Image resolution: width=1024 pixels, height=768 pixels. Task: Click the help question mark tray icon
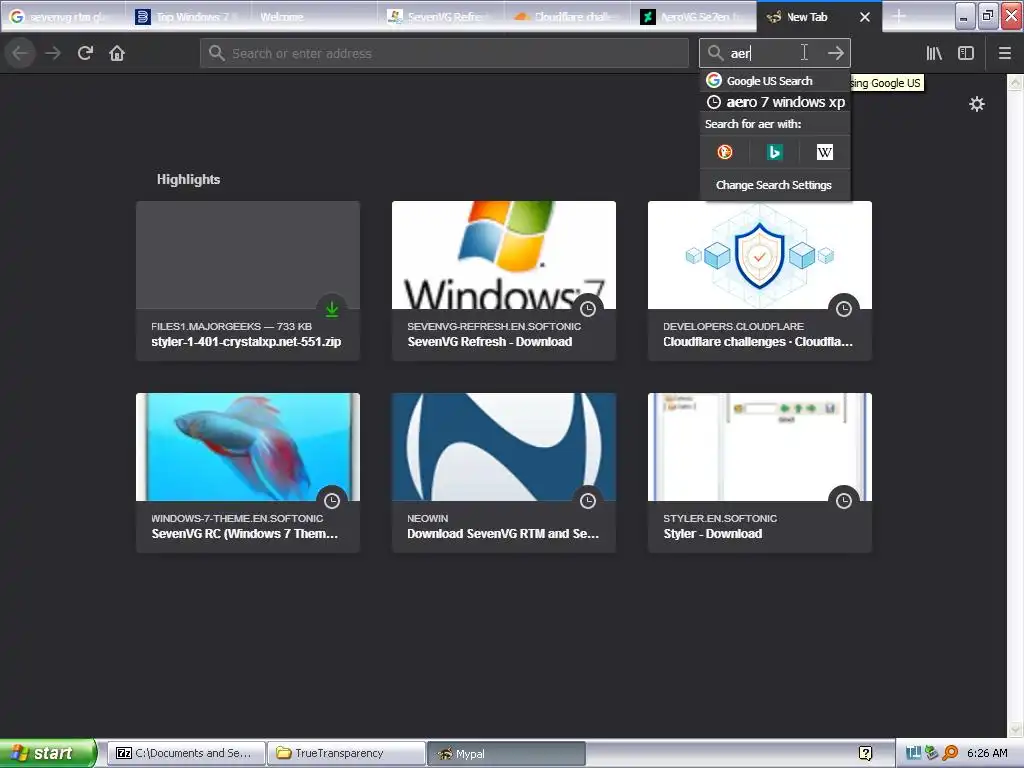coord(865,754)
